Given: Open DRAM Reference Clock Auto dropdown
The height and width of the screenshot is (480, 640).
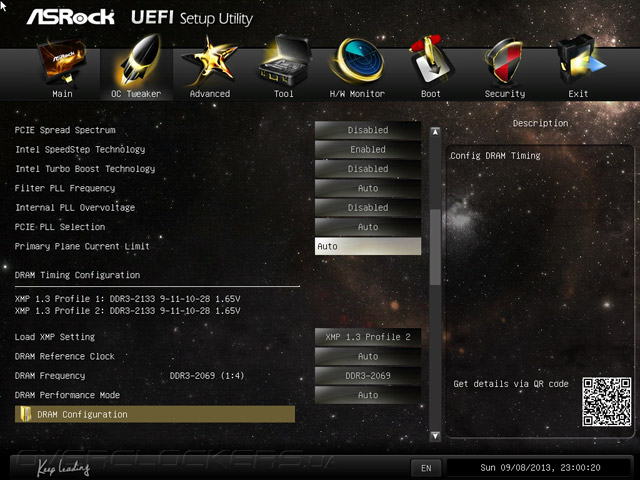Looking at the screenshot, I should click(368, 356).
